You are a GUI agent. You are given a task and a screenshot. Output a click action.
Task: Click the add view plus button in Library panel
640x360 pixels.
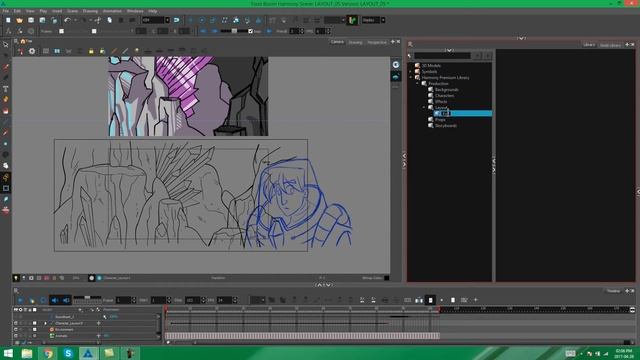click(627, 44)
